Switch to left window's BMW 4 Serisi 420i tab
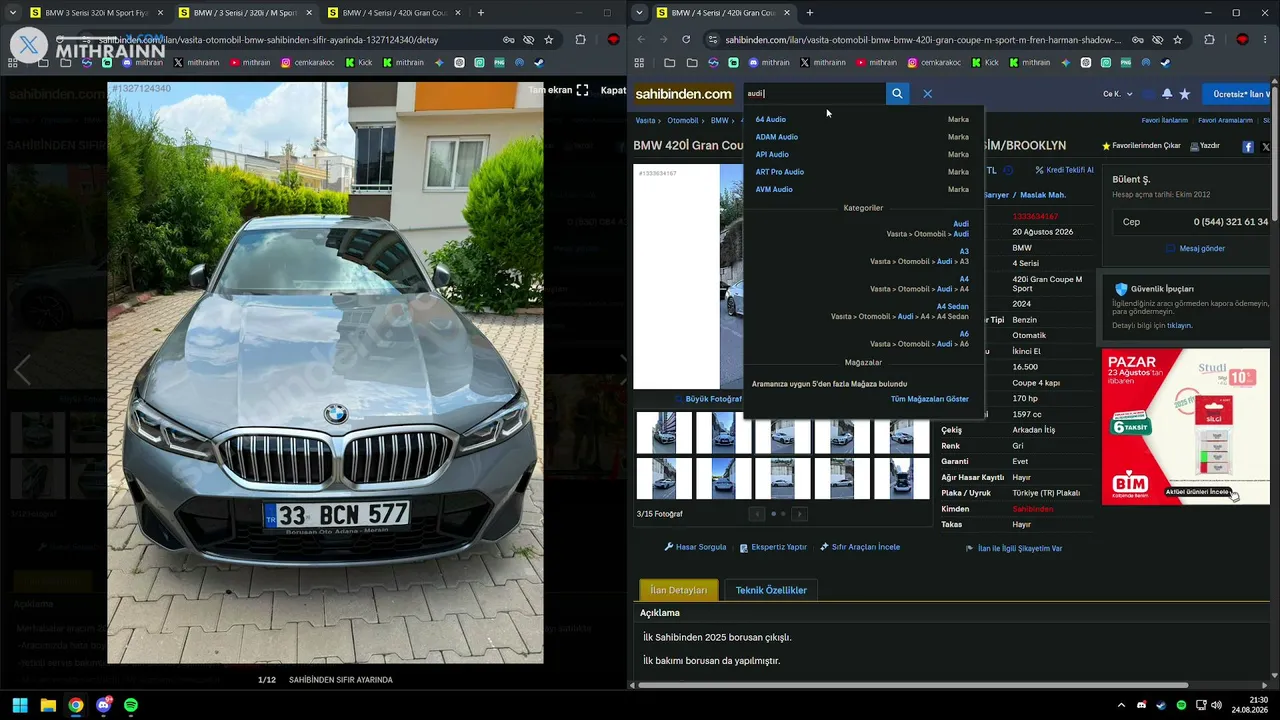The height and width of the screenshot is (720, 1280). tap(394, 13)
